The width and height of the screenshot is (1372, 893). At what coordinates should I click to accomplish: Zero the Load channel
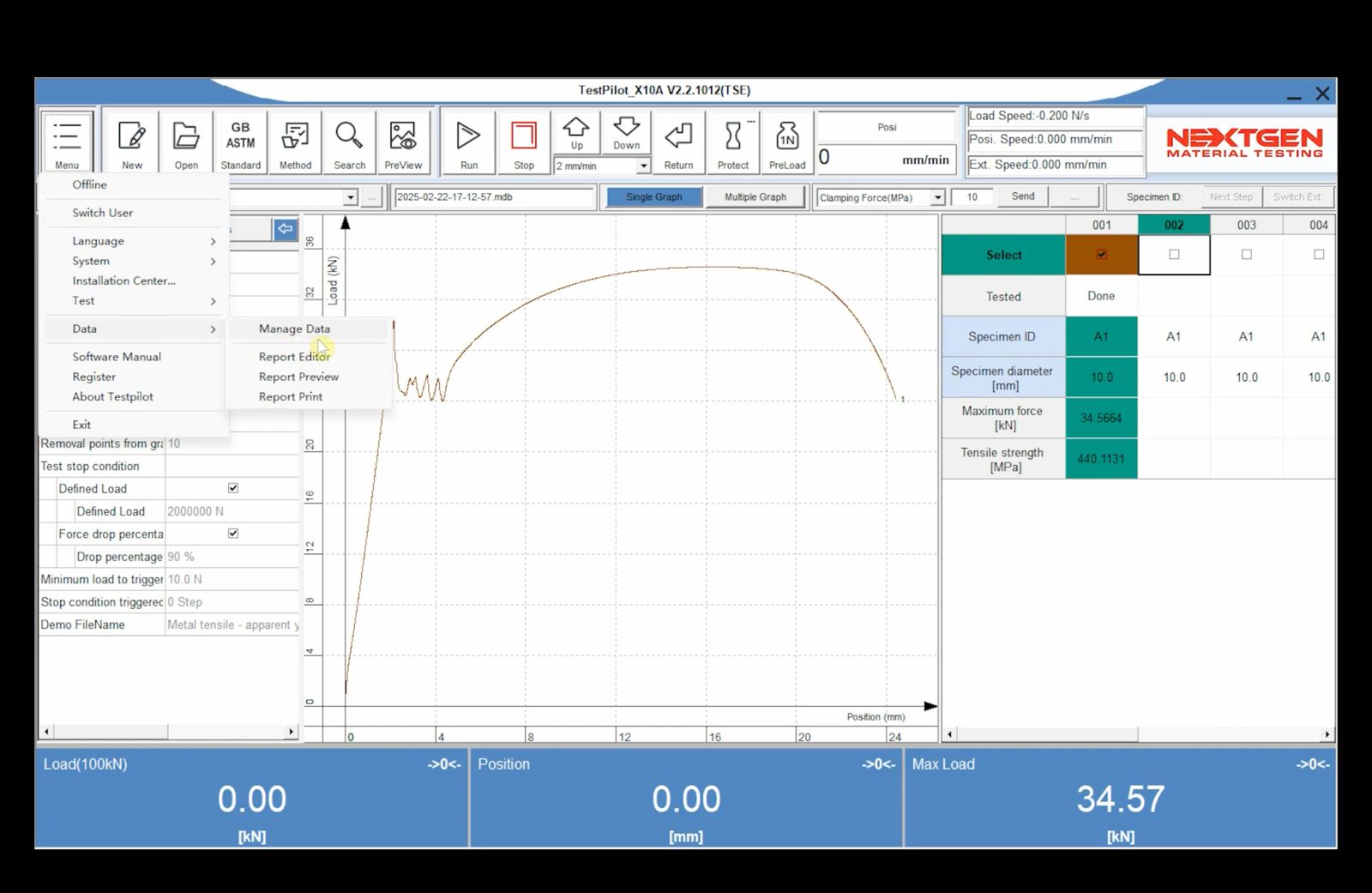444,764
